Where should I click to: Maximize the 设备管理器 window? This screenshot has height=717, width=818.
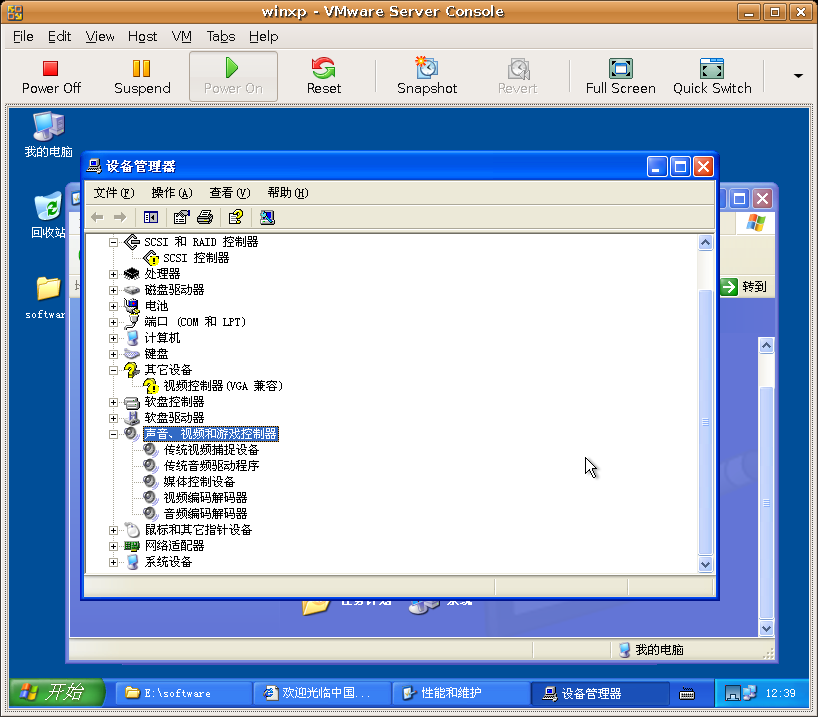[680, 167]
